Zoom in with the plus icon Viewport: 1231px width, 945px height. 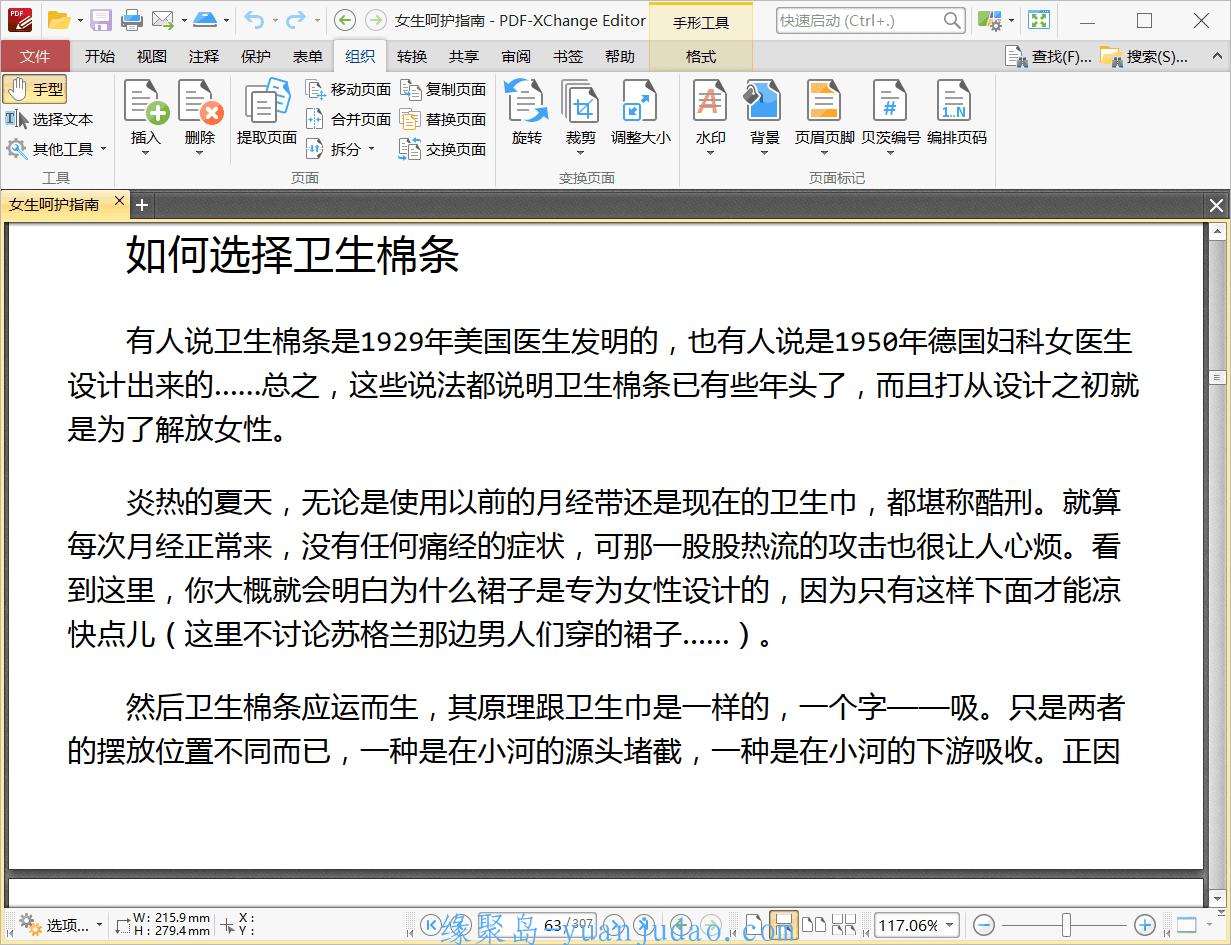coord(1145,925)
